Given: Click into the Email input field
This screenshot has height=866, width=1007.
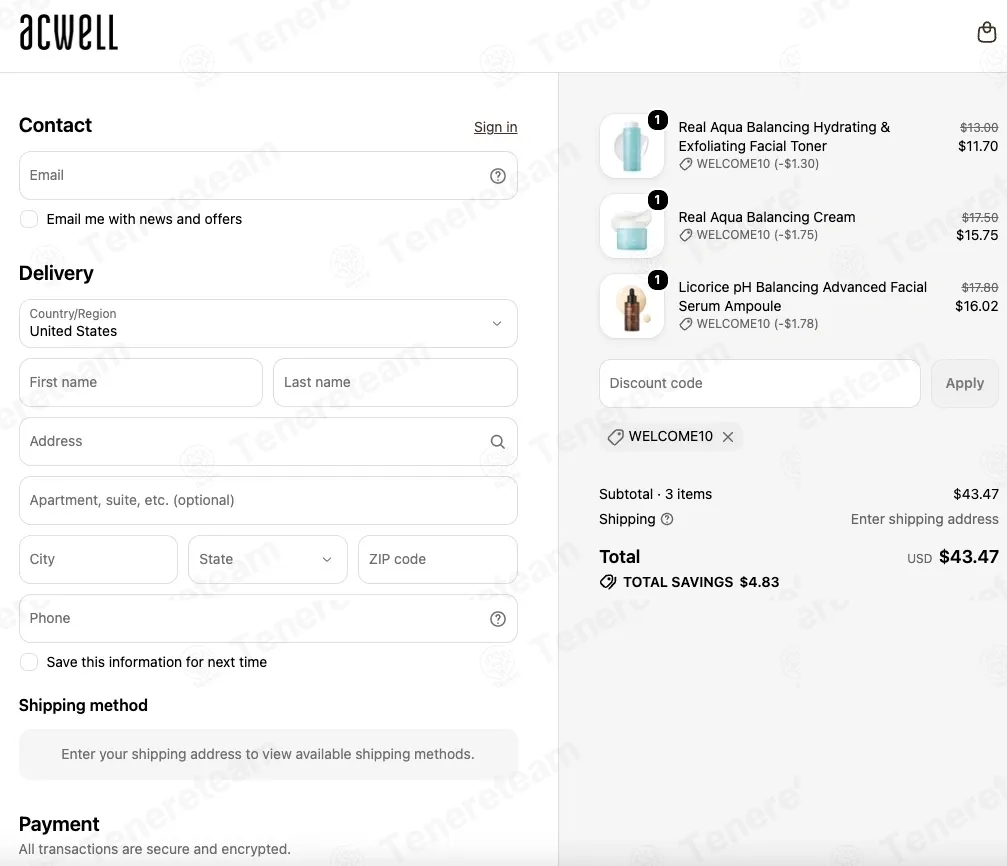Looking at the screenshot, I should coord(268,175).
